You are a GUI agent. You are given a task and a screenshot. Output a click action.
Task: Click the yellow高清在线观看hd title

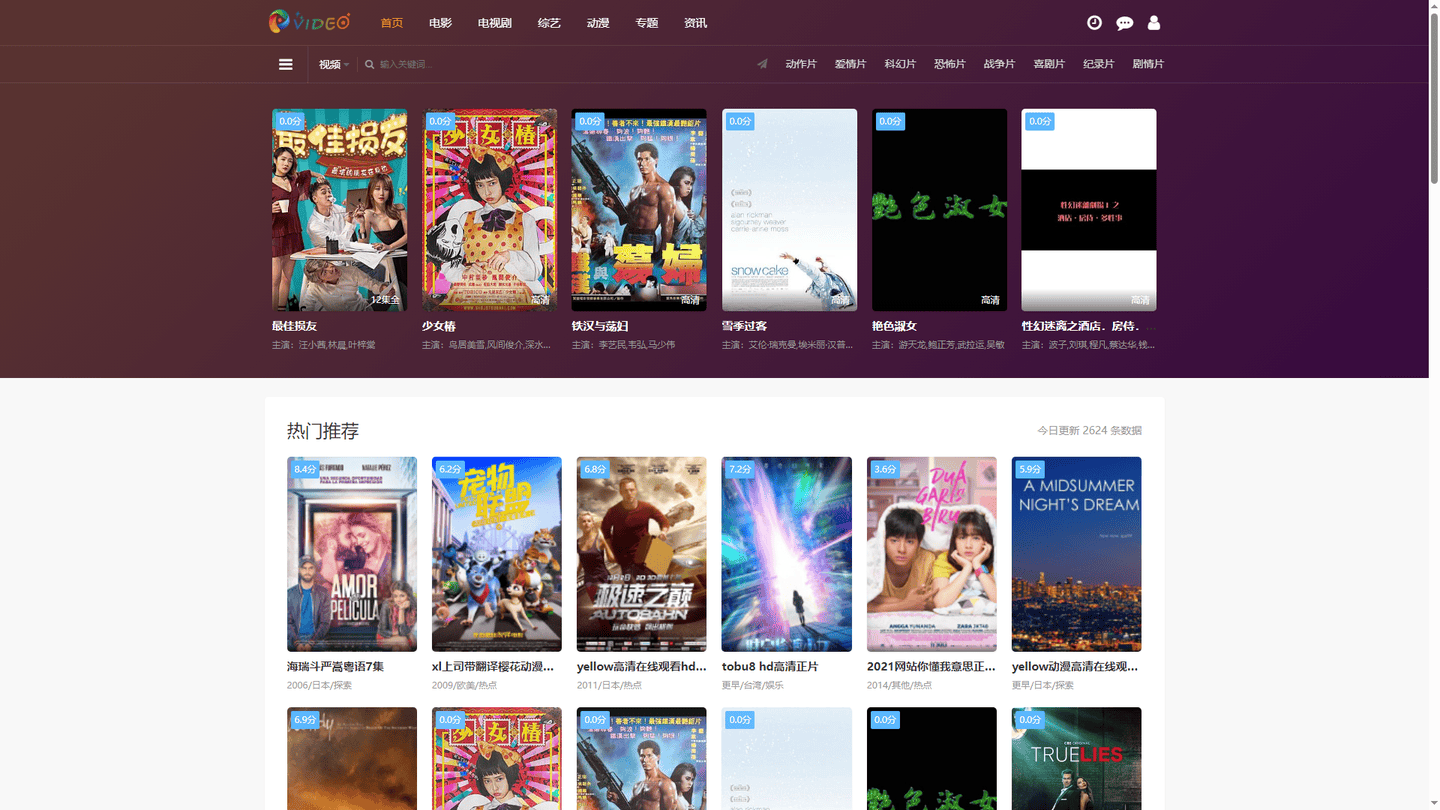[642, 667]
